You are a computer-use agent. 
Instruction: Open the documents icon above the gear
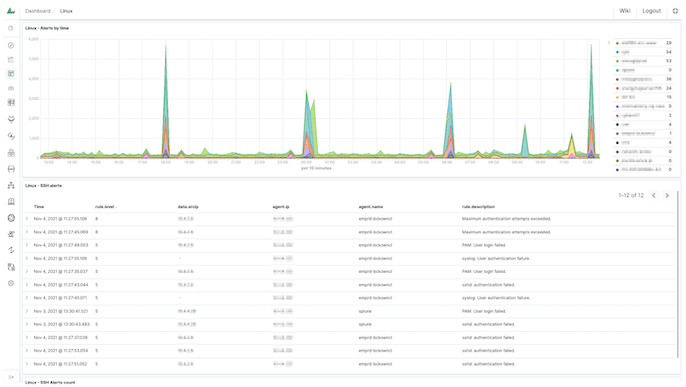(x=11, y=267)
